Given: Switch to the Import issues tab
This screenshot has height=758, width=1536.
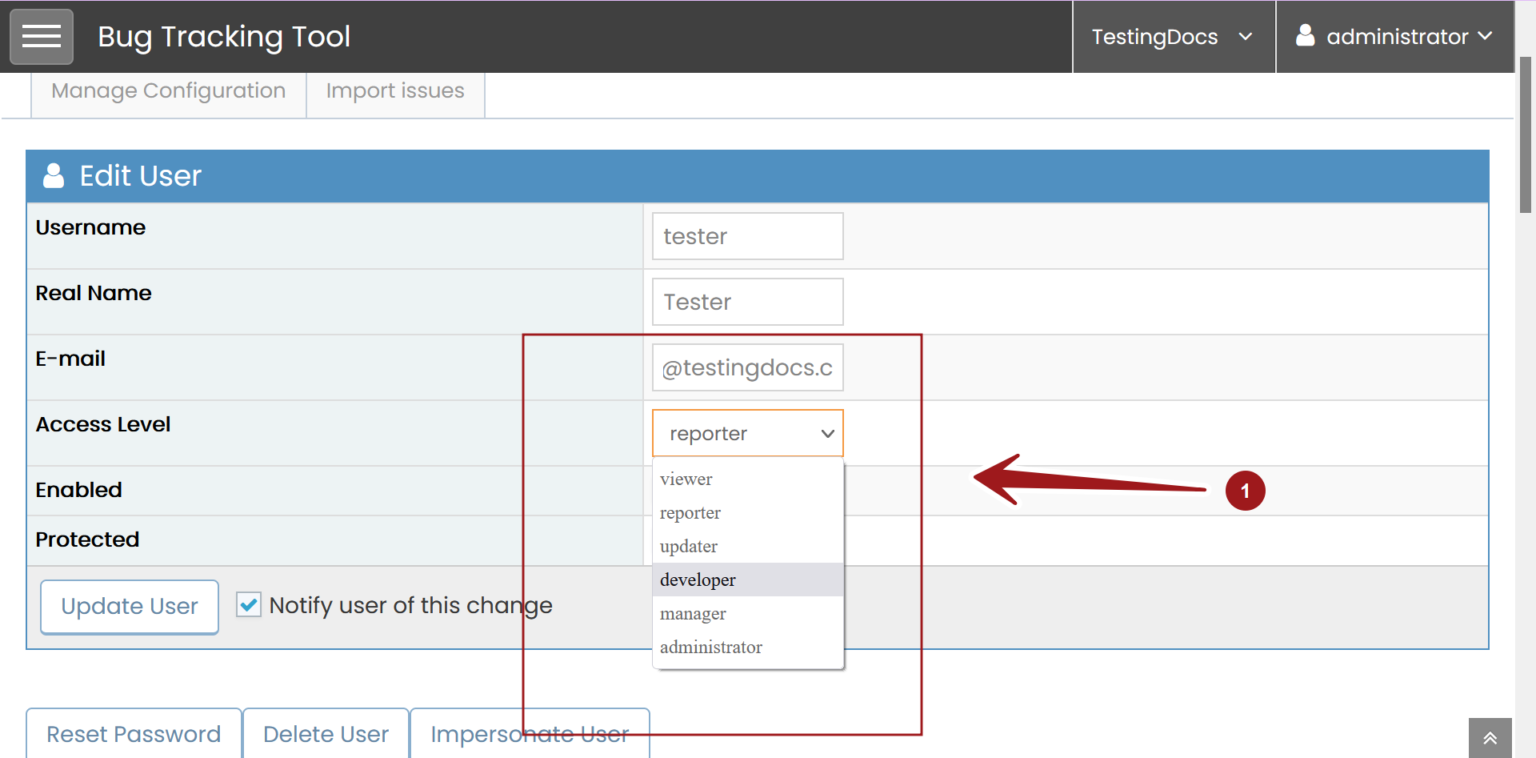Looking at the screenshot, I should pyautogui.click(x=394, y=90).
